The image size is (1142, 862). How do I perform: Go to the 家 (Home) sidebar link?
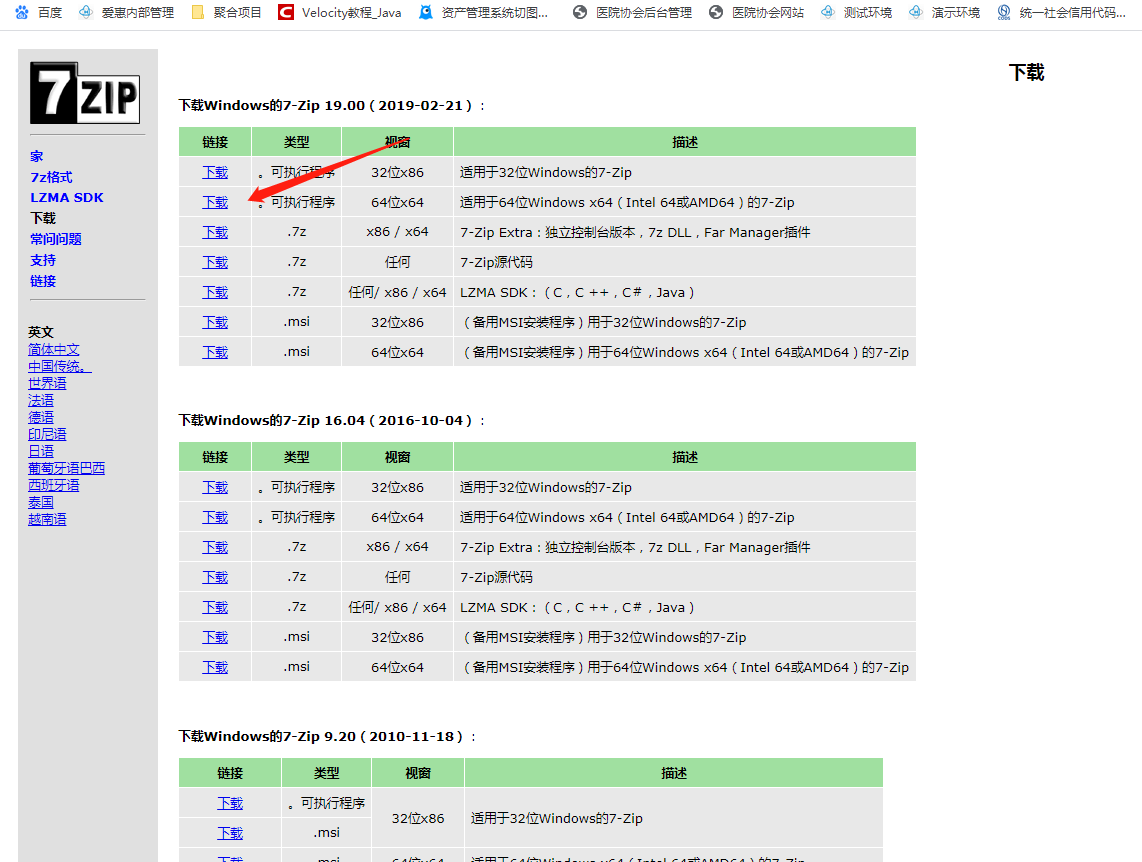coord(36,156)
